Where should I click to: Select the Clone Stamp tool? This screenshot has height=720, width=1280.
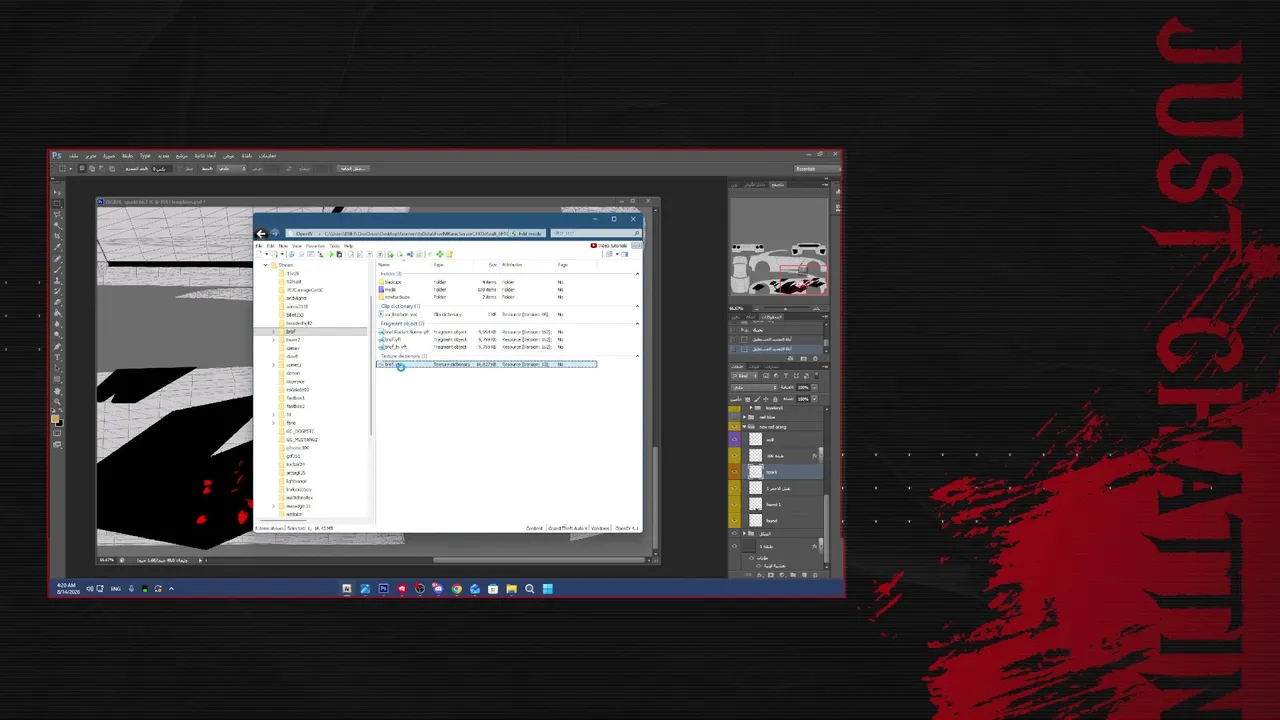(57, 280)
